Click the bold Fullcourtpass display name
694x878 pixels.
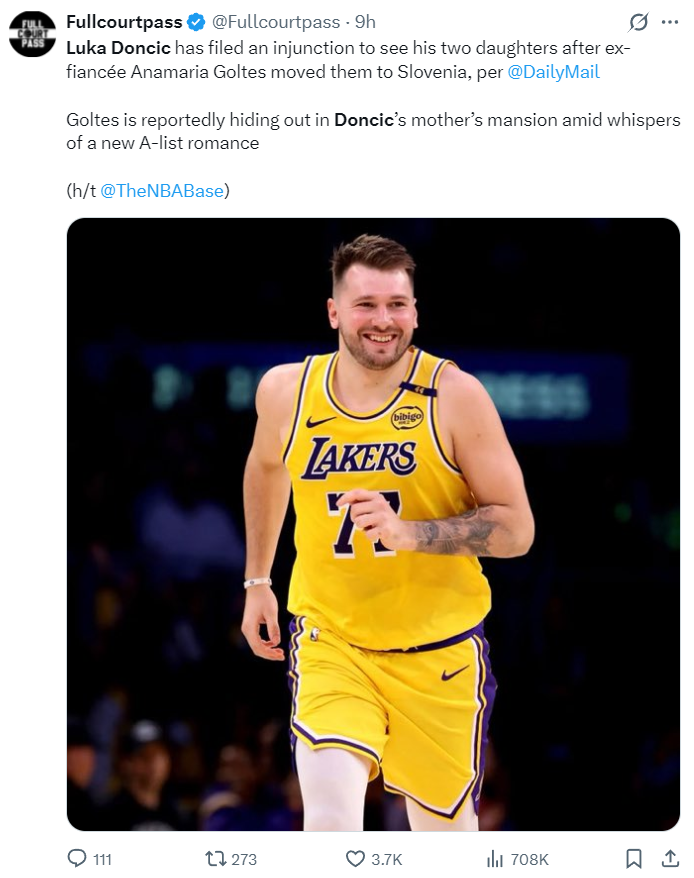tap(124, 22)
